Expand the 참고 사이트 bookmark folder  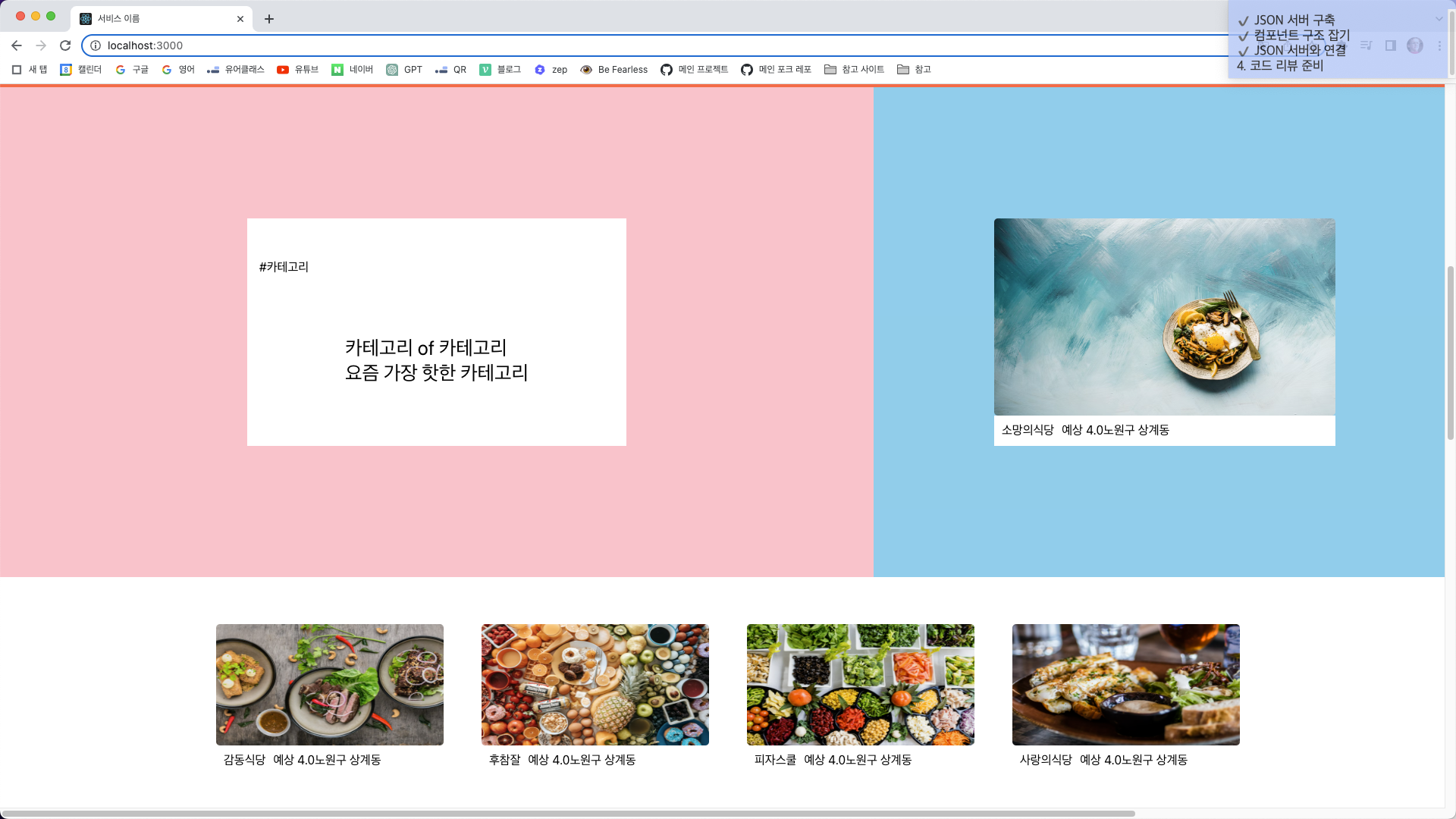pyautogui.click(x=855, y=70)
